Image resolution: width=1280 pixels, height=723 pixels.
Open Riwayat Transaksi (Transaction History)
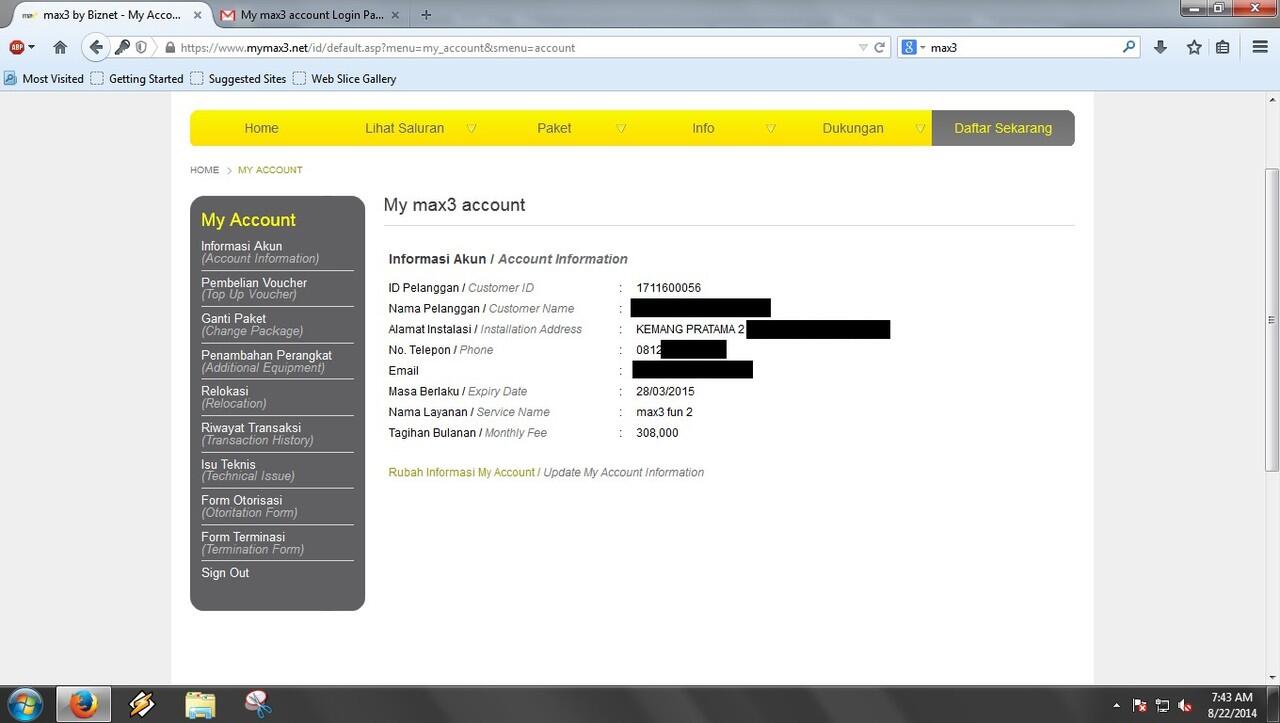[257, 434]
